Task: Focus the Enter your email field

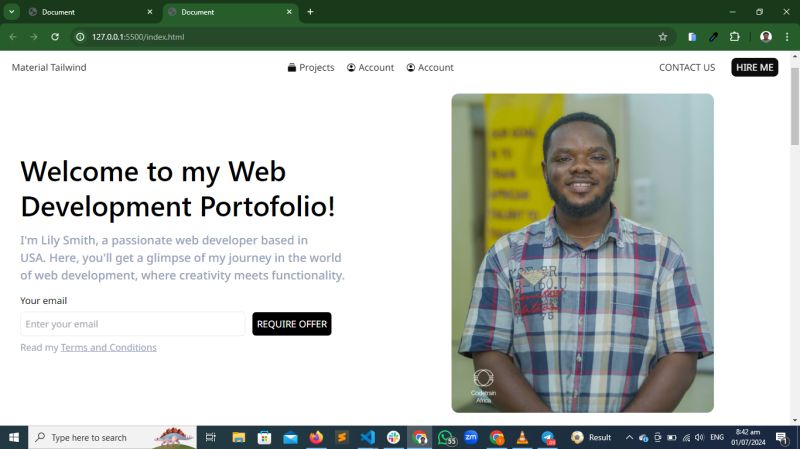Action: tap(133, 324)
